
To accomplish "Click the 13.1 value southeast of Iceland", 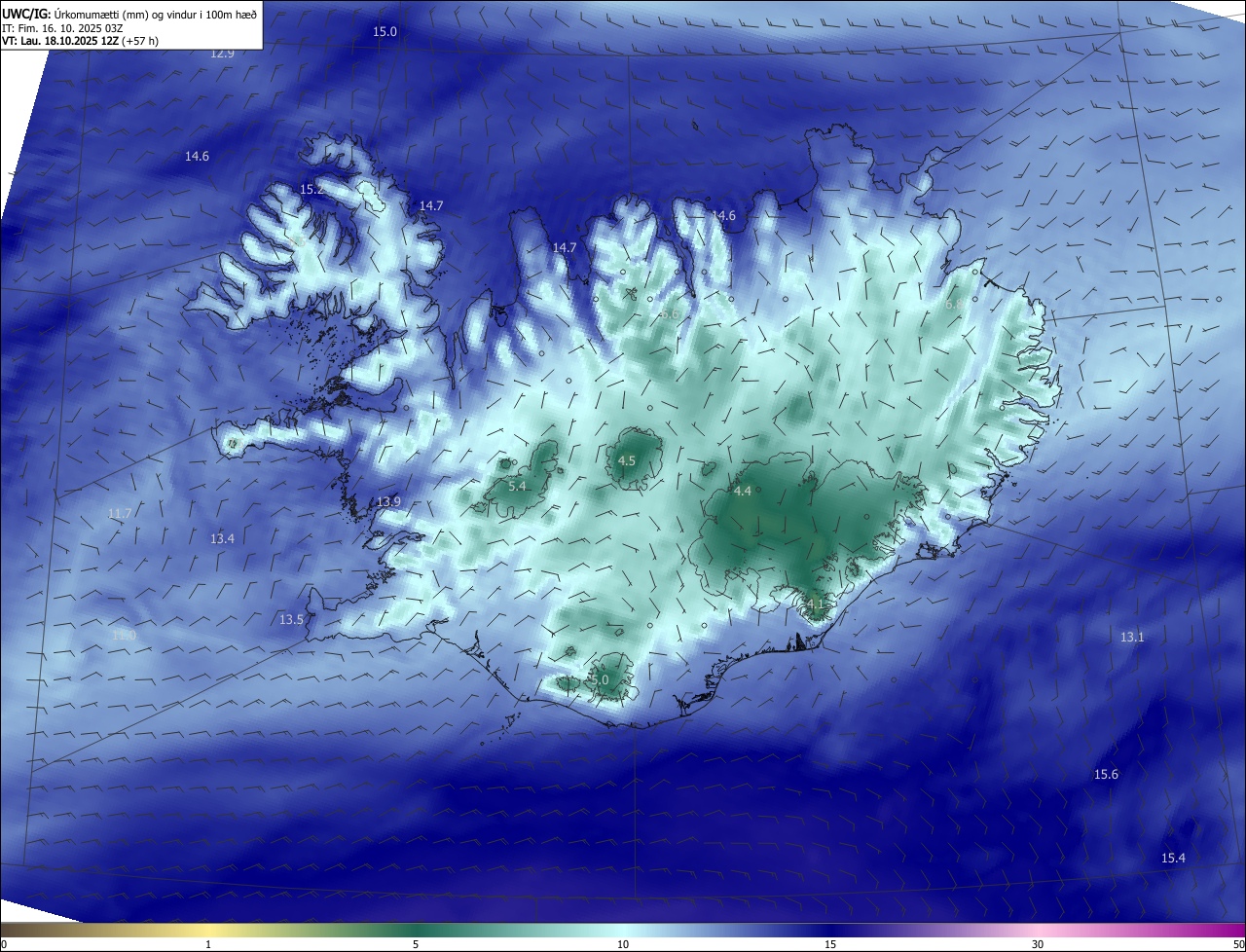I will tap(1132, 637).
